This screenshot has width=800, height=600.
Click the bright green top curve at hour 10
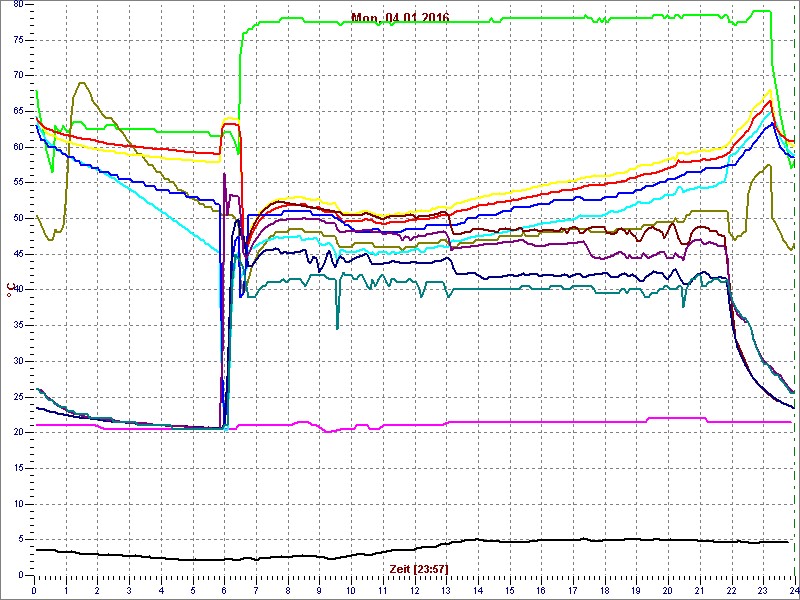pyautogui.click(x=351, y=22)
